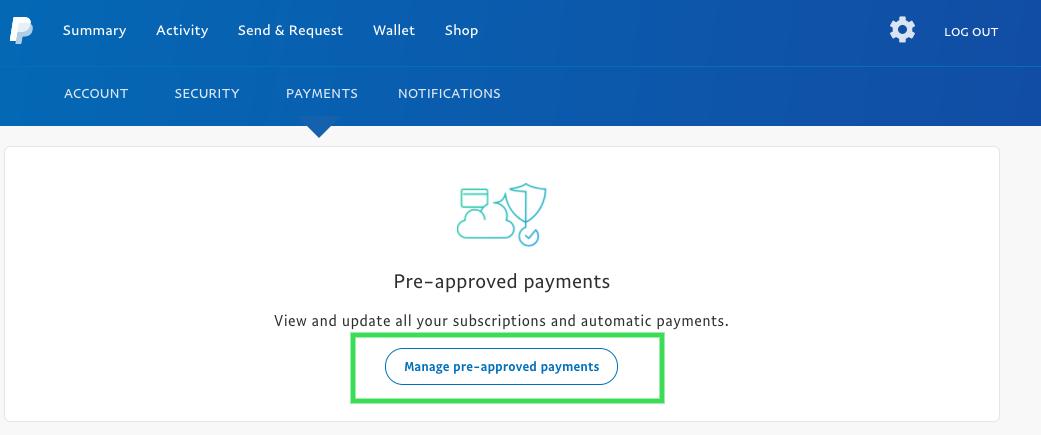Switch to the ACCOUNT tab

tap(96, 94)
